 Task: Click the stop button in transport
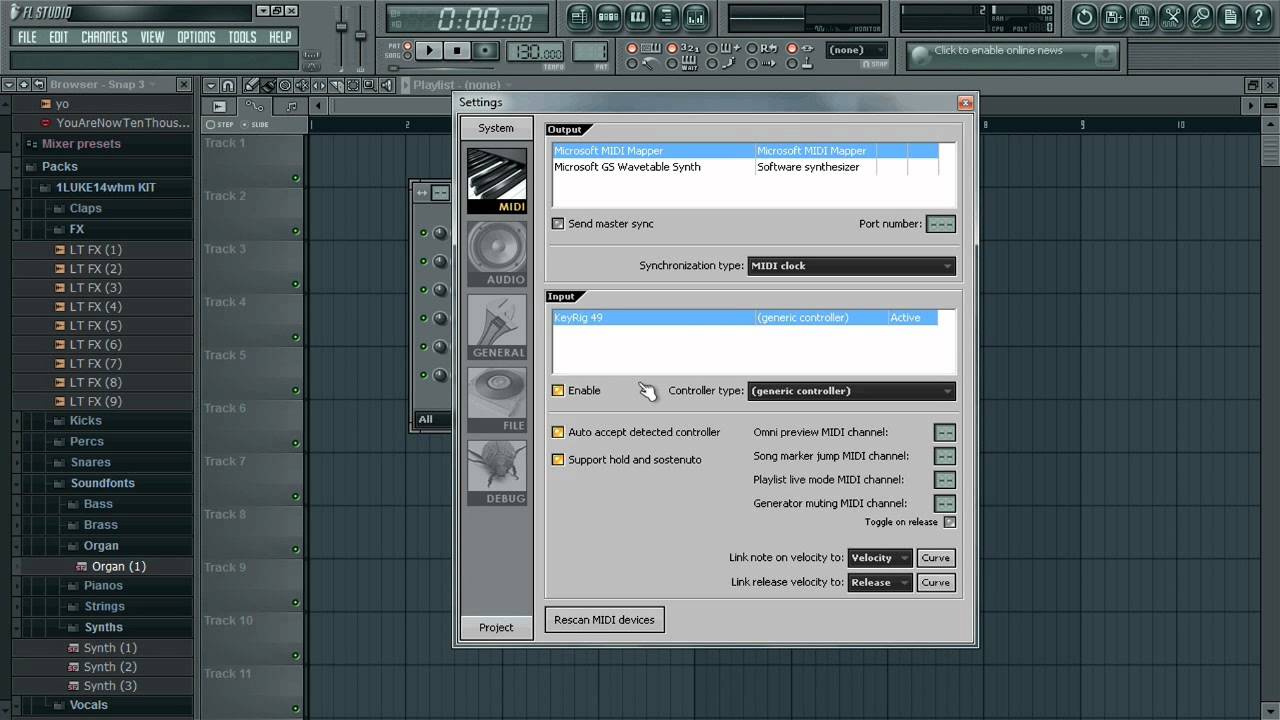pyautogui.click(x=457, y=50)
